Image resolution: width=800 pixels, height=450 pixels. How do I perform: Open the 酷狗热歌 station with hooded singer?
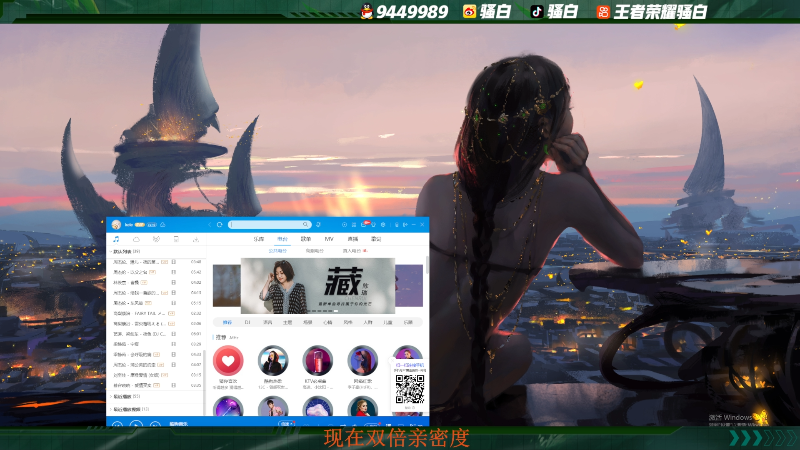(273, 361)
